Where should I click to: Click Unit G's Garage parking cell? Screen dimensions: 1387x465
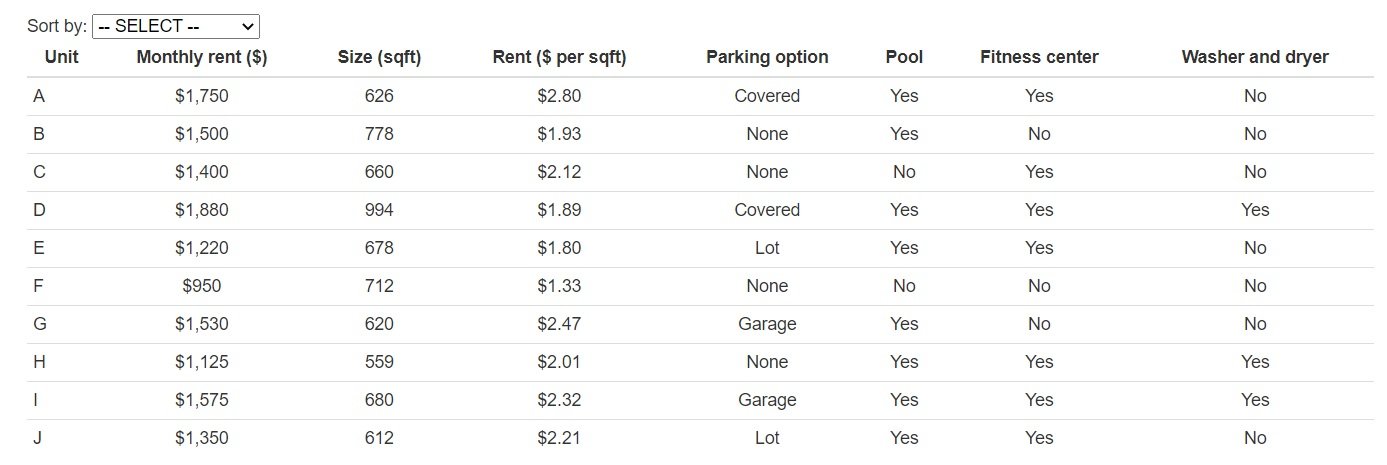point(767,324)
